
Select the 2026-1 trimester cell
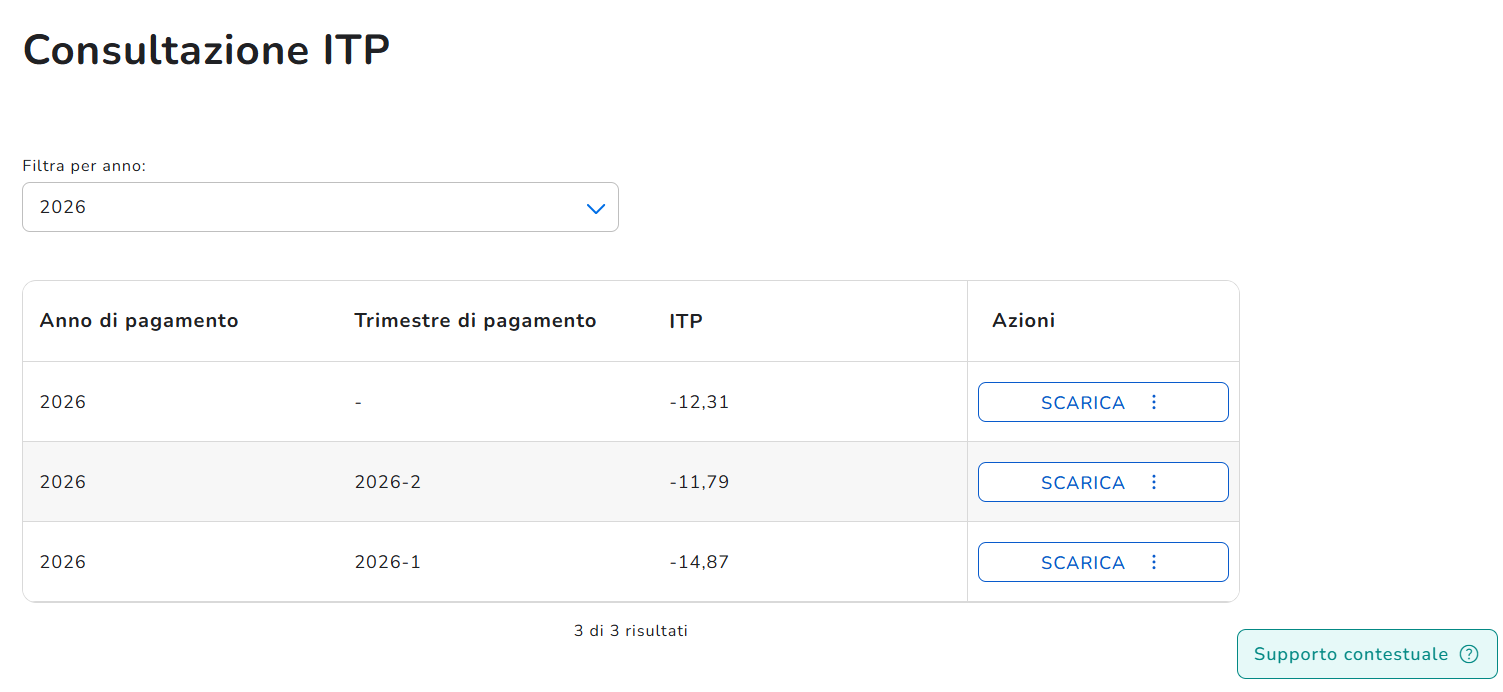(388, 562)
